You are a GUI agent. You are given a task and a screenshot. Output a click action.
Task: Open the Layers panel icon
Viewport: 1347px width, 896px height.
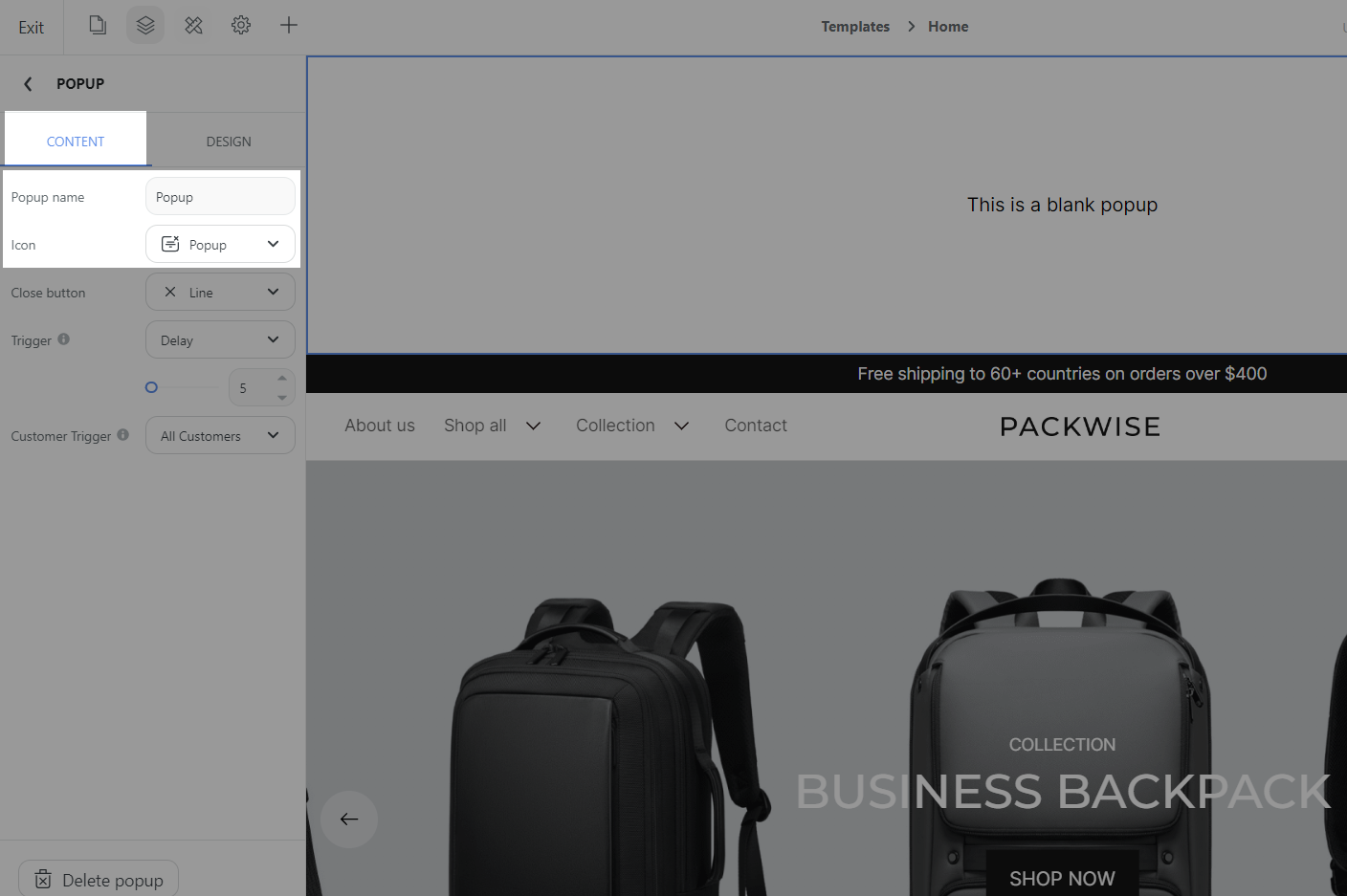click(x=145, y=26)
